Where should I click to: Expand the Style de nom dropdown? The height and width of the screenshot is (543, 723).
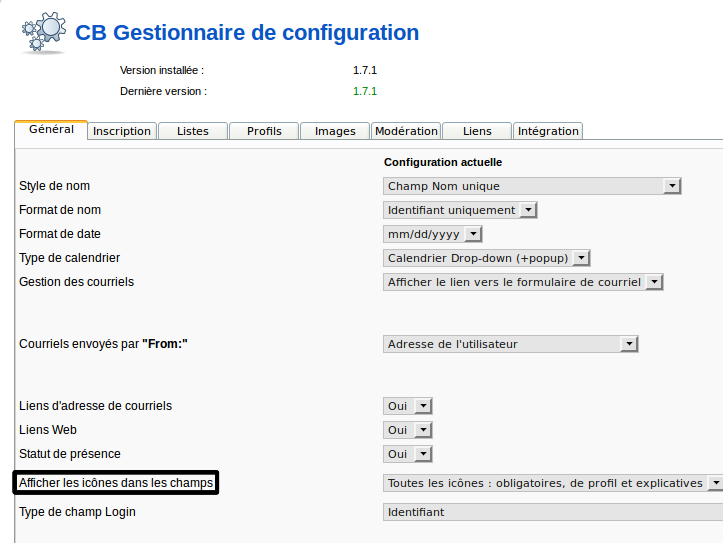(532, 186)
